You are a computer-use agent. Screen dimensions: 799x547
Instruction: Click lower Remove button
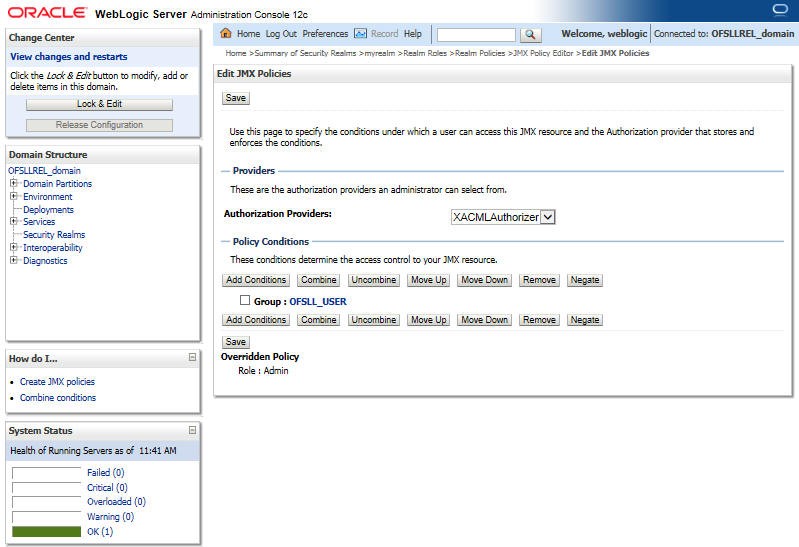pyautogui.click(x=539, y=320)
